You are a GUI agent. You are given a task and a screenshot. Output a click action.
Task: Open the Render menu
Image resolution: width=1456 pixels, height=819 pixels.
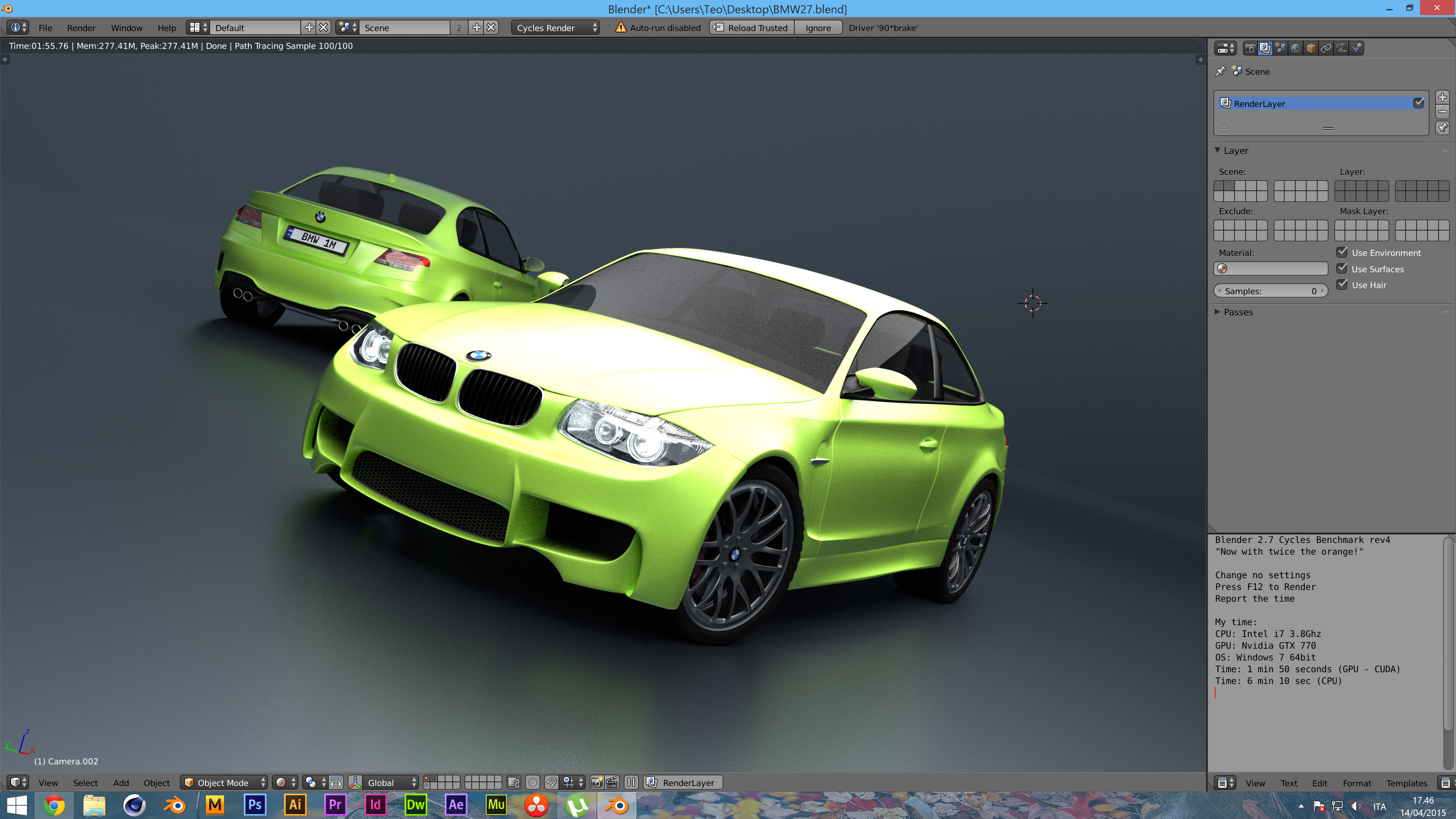(x=81, y=28)
